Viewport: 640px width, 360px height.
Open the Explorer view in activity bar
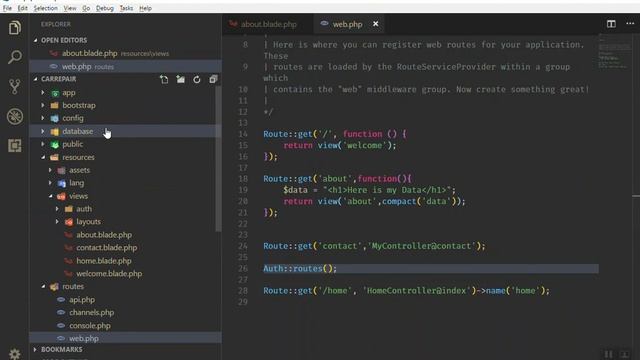click(15, 28)
